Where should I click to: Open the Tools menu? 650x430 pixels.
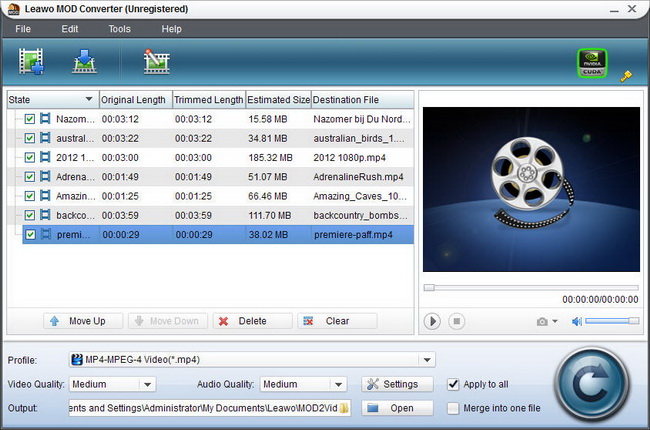[119, 29]
